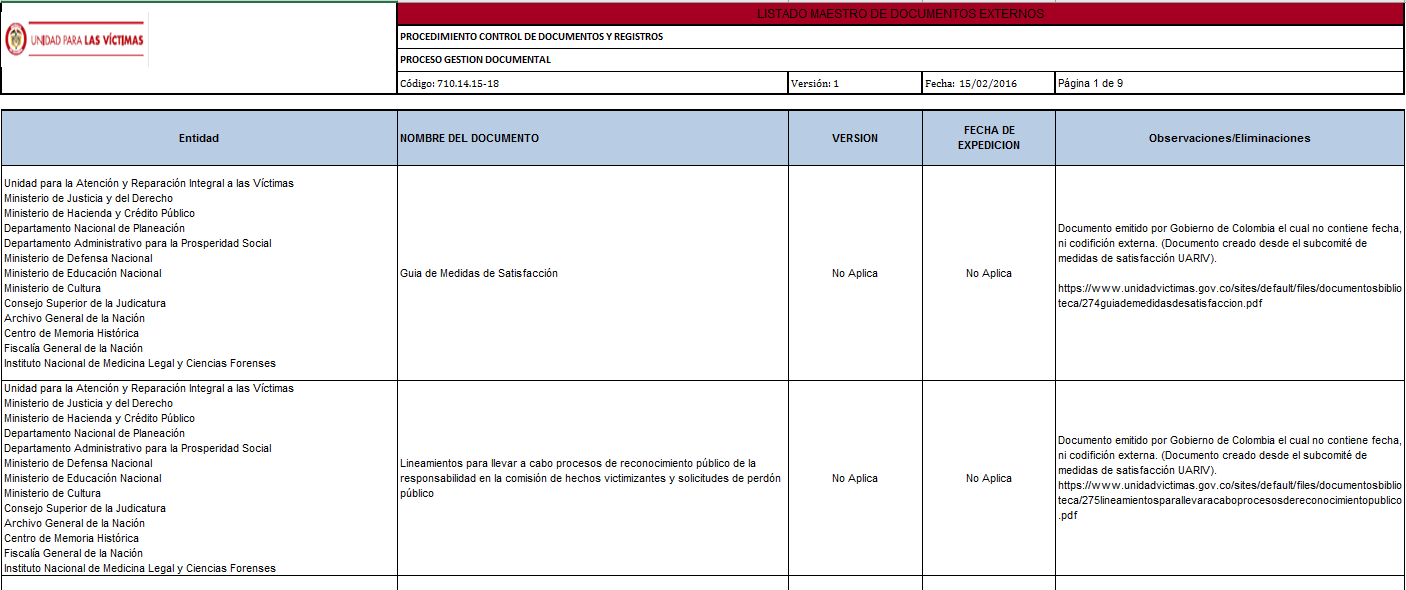The width and height of the screenshot is (1406, 590).
Task: Click the Fecha: 15/02/2016 cell
Action: pos(989,83)
